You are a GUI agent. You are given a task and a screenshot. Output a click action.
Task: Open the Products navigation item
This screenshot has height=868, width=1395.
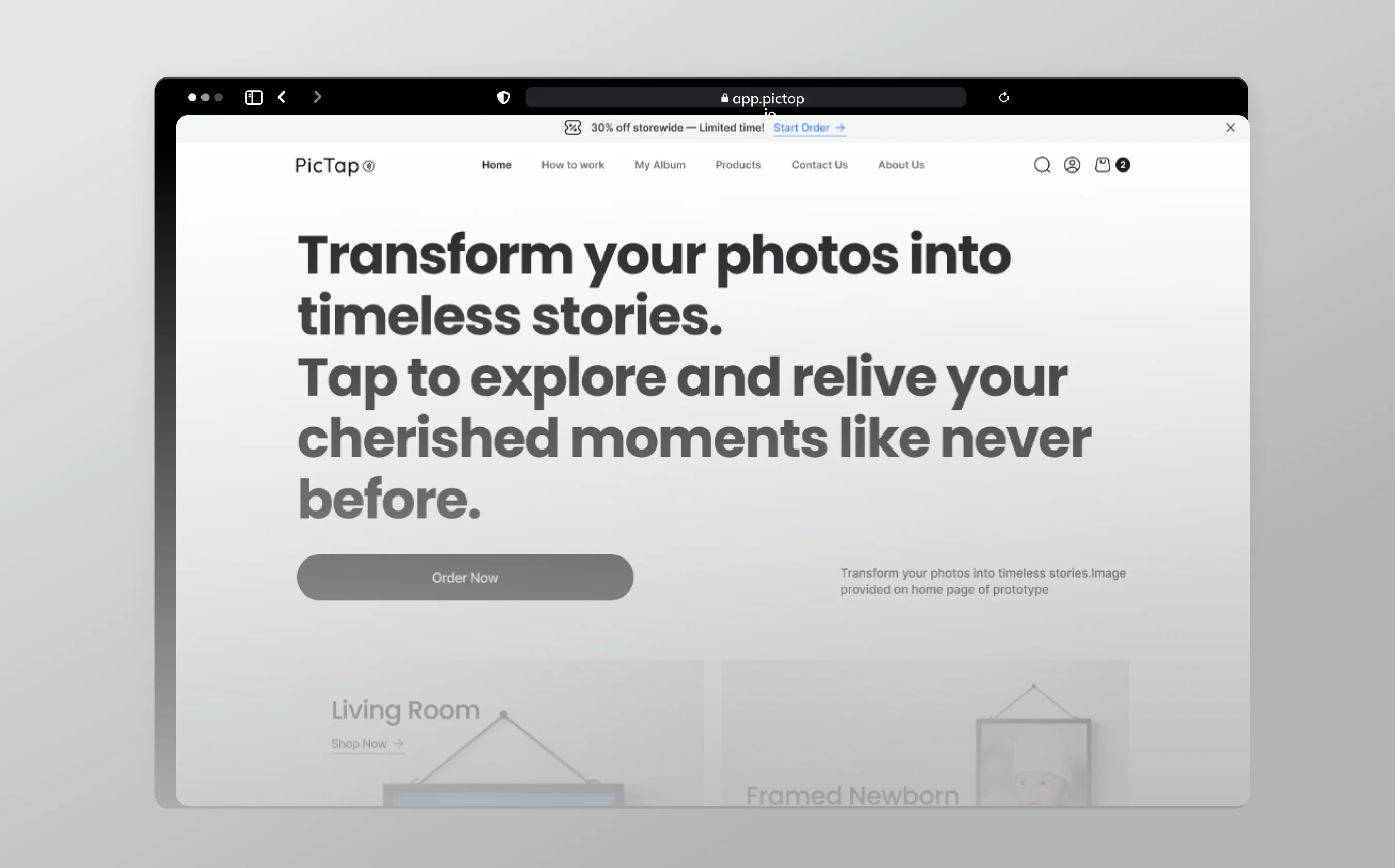pos(738,165)
